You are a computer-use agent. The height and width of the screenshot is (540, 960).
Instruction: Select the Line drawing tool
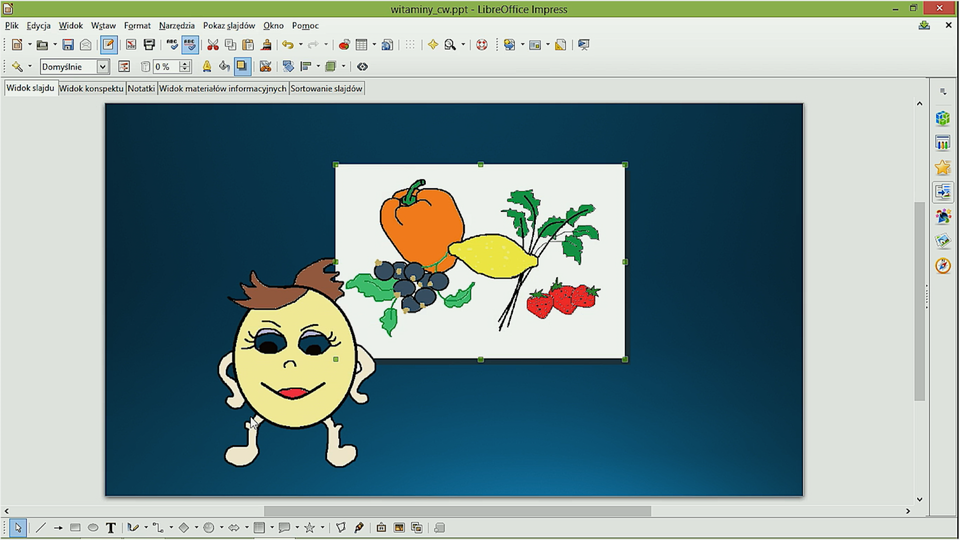pos(41,527)
